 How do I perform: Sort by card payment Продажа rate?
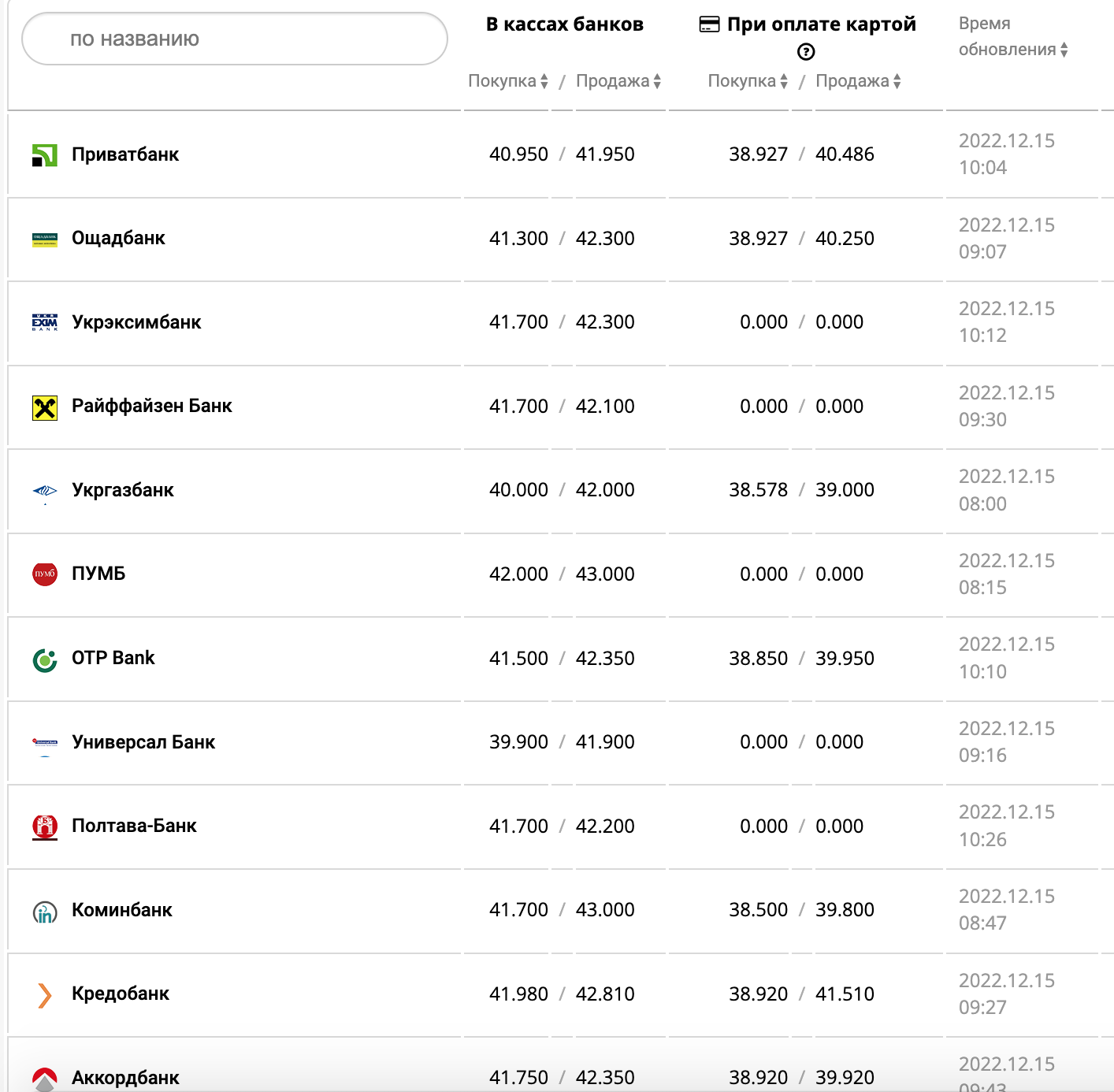(x=858, y=81)
